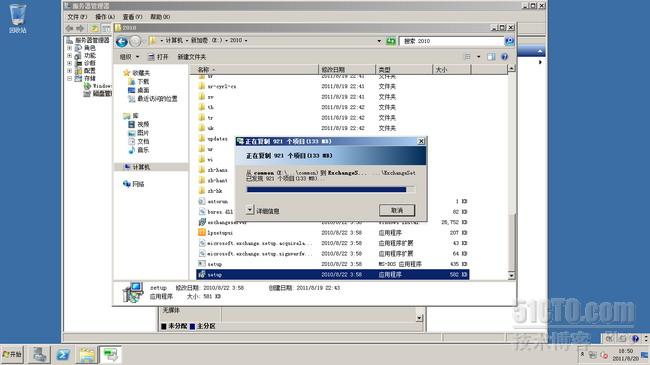
Task: Open 查看 menu in Server Manager
Action: click(132, 17)
